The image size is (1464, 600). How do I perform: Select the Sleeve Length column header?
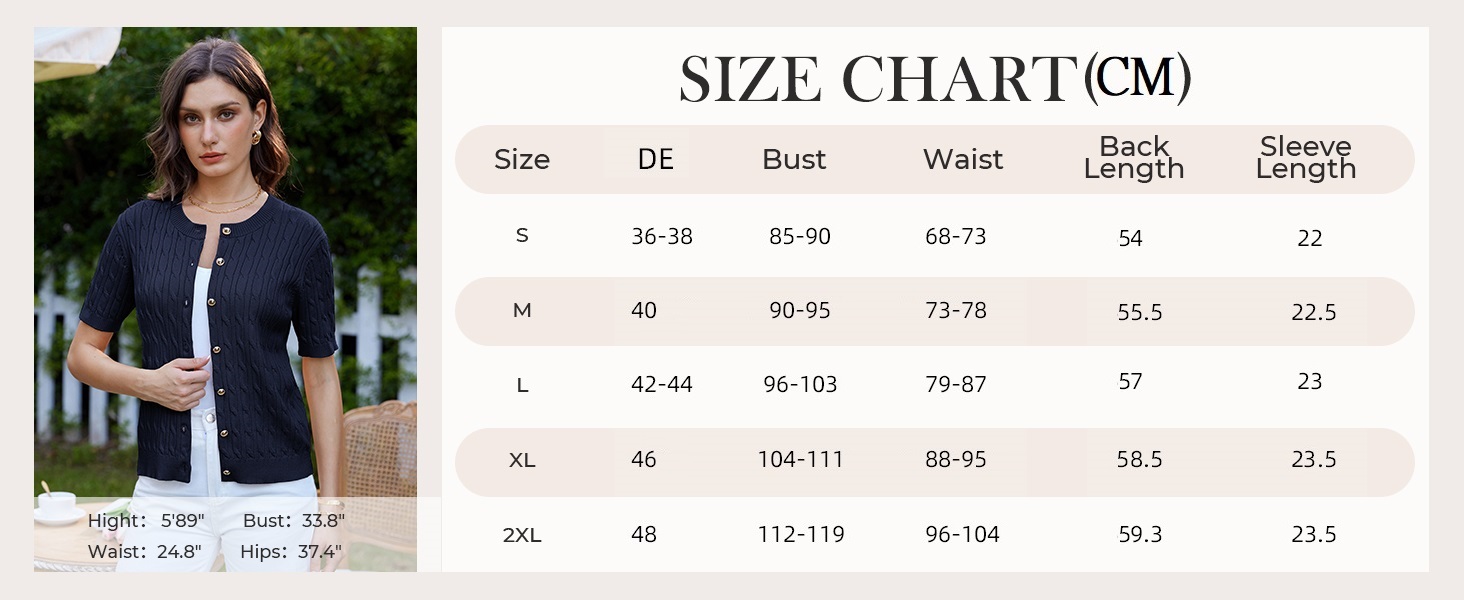(x=1306, y=158)
